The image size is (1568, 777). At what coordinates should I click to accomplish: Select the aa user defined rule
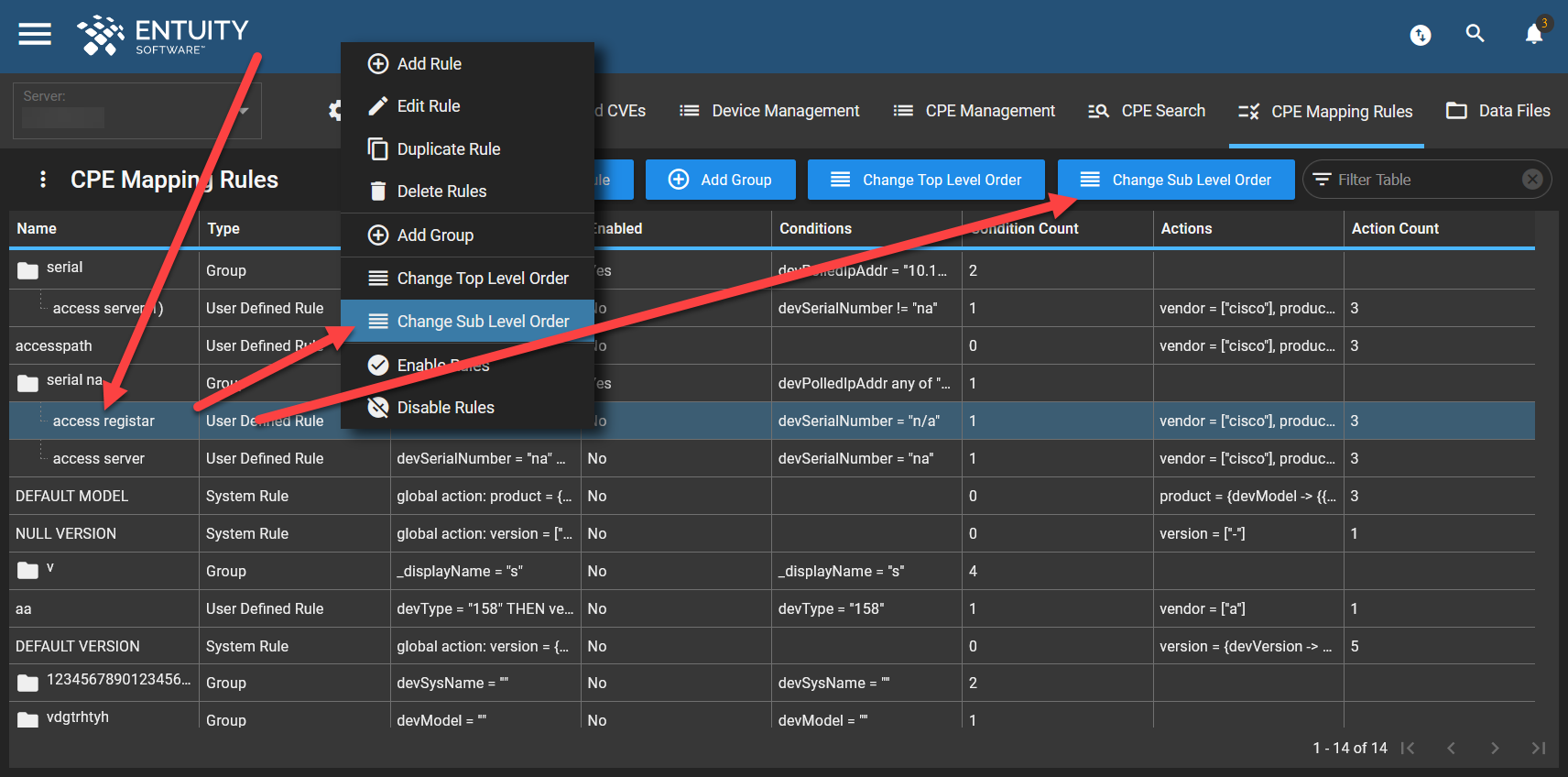772,608
